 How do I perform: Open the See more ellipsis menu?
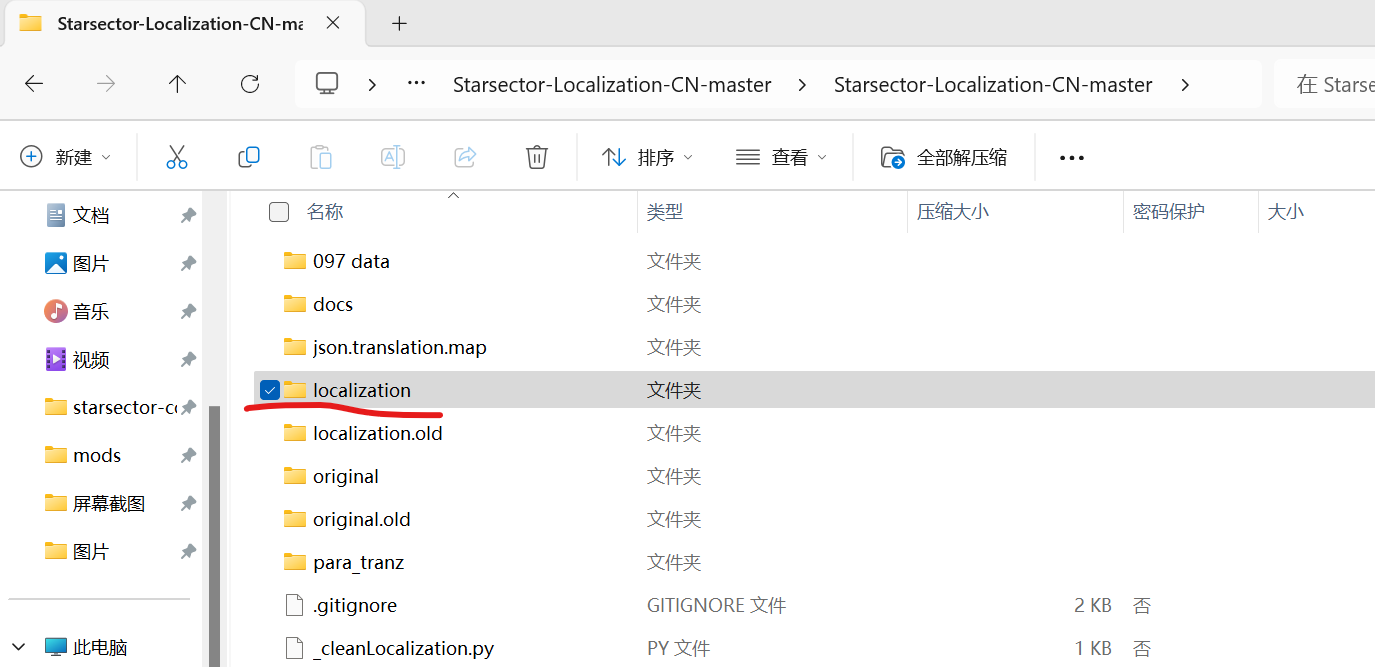pyautogui.click(x=1071, y=158)
